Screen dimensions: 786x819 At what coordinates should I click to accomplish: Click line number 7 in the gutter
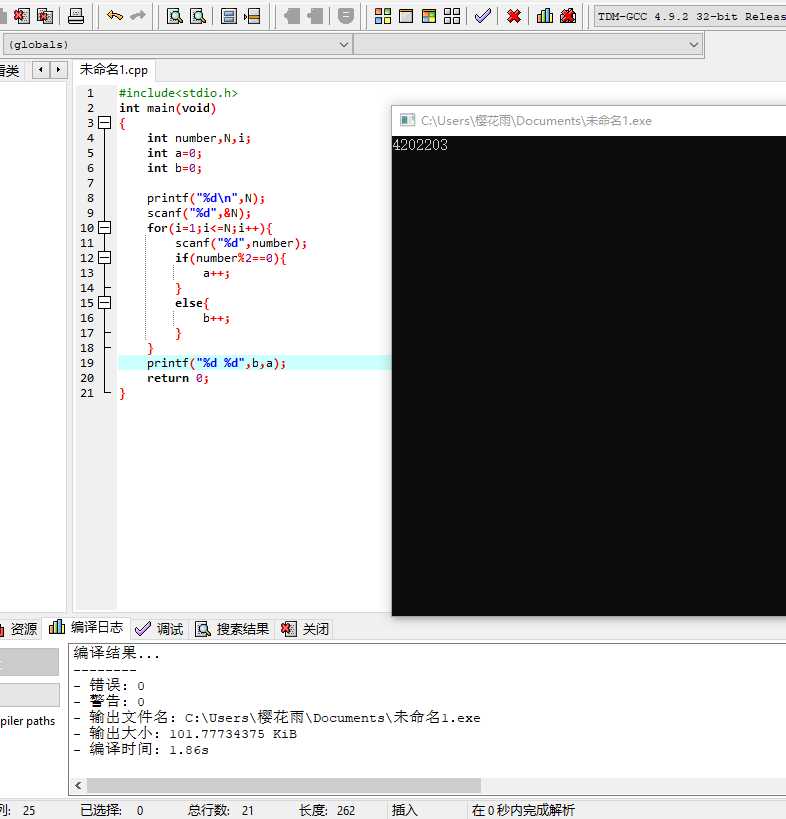pyautogui.click(x=90, y=183)
